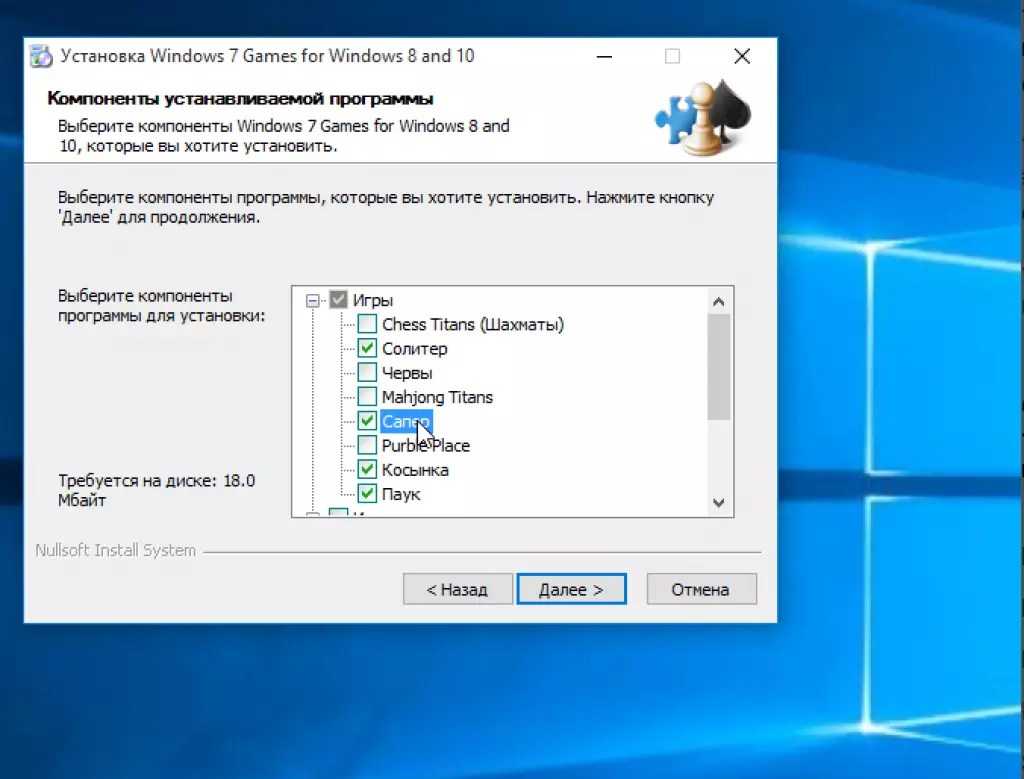
Task: Minimize the installer window
Action: pyautogui.click(x=603, y=56)
